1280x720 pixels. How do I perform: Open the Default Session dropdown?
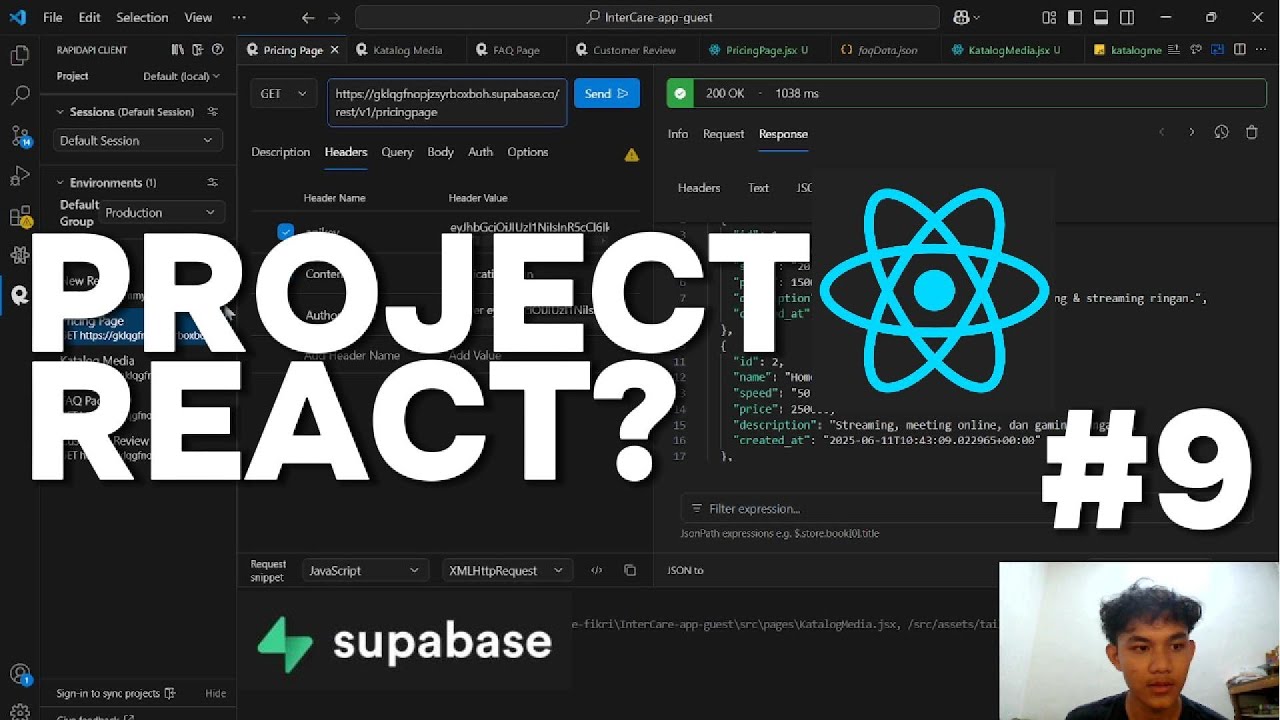[136, 141]
